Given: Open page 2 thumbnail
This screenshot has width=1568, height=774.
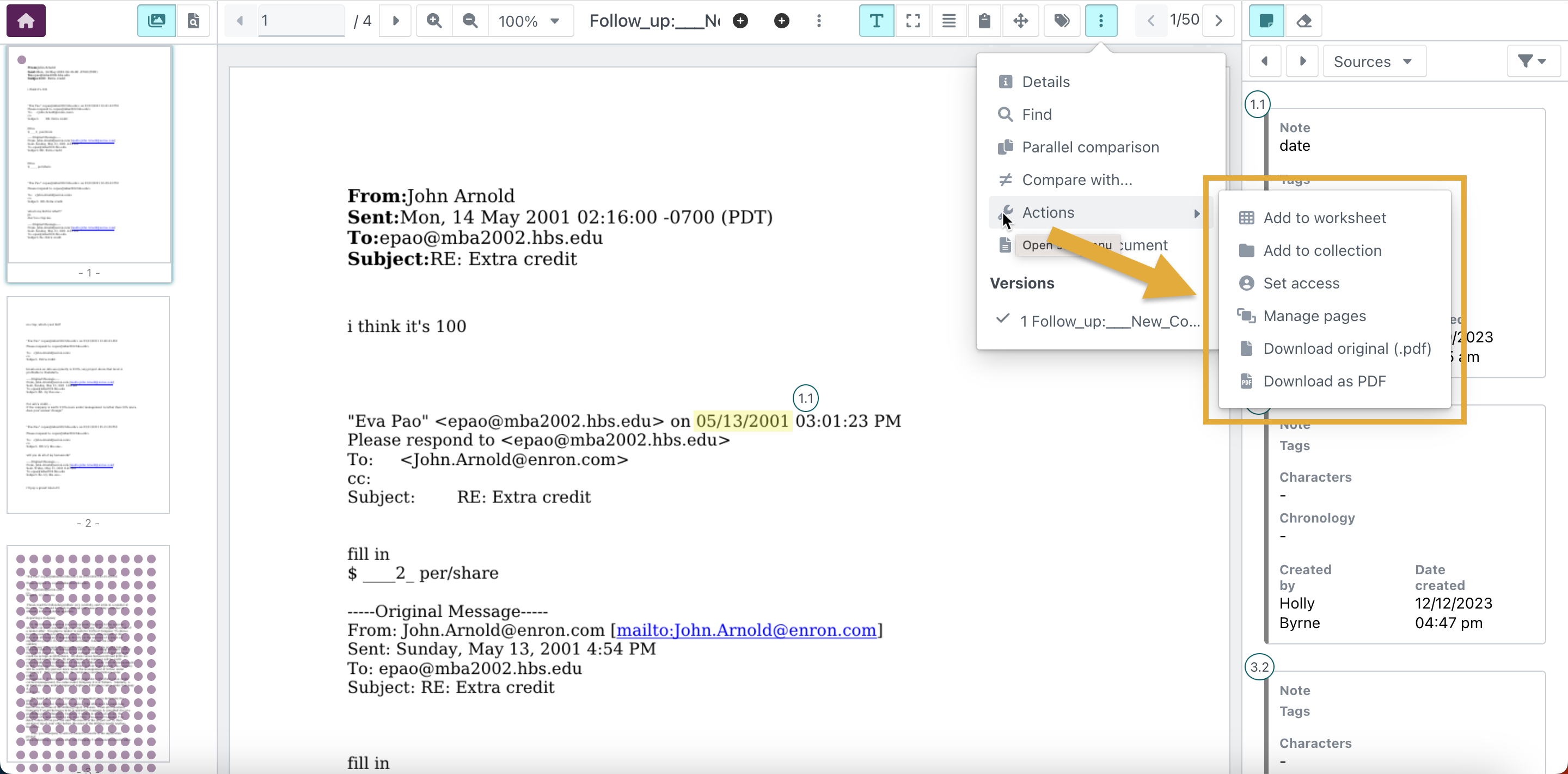Looking at the screenshot, I should coord(88,404).
